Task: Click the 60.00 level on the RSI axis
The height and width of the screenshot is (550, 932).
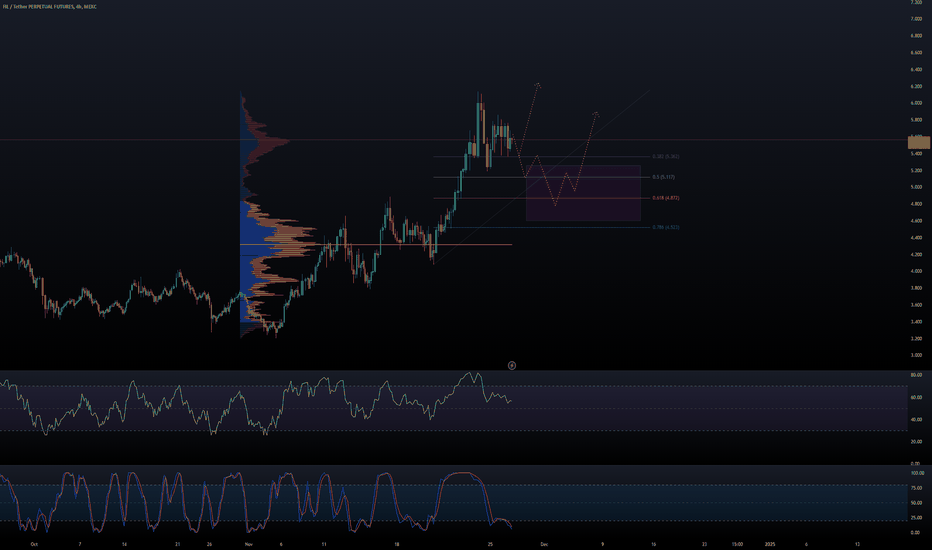Action: pyautogui.click(x=916, y=397)
